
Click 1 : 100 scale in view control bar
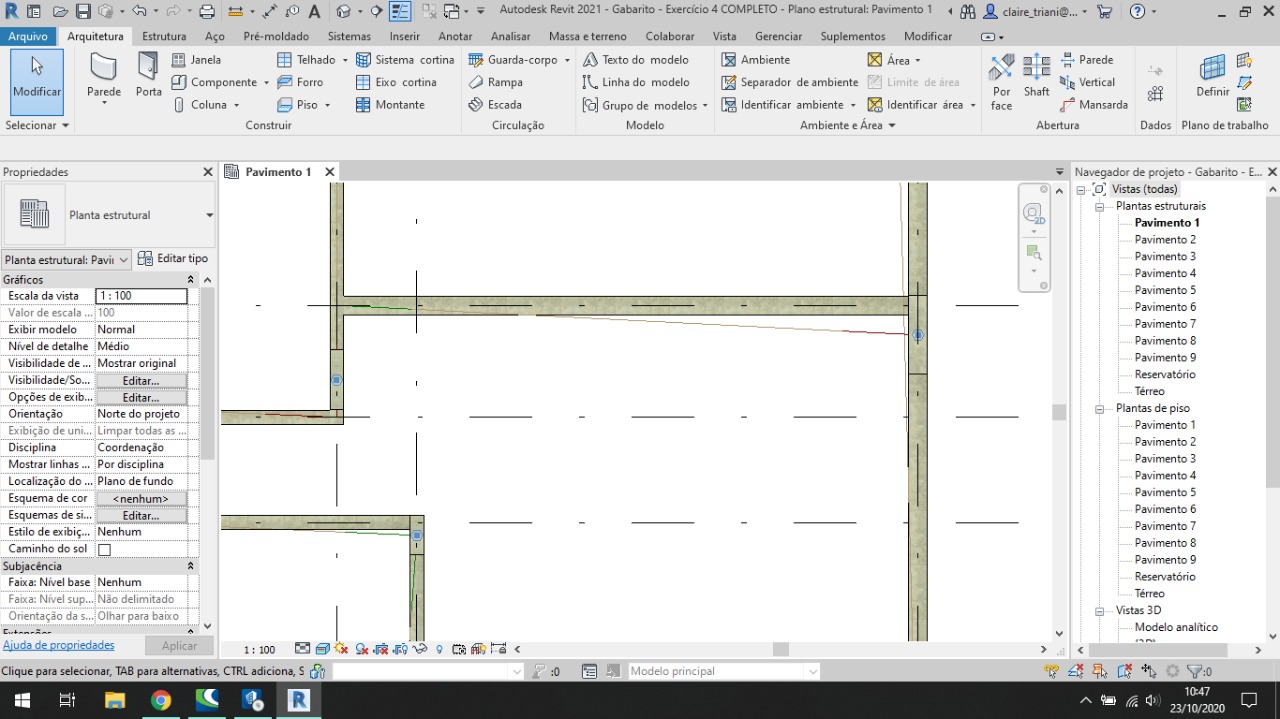[x=259, y=650]
